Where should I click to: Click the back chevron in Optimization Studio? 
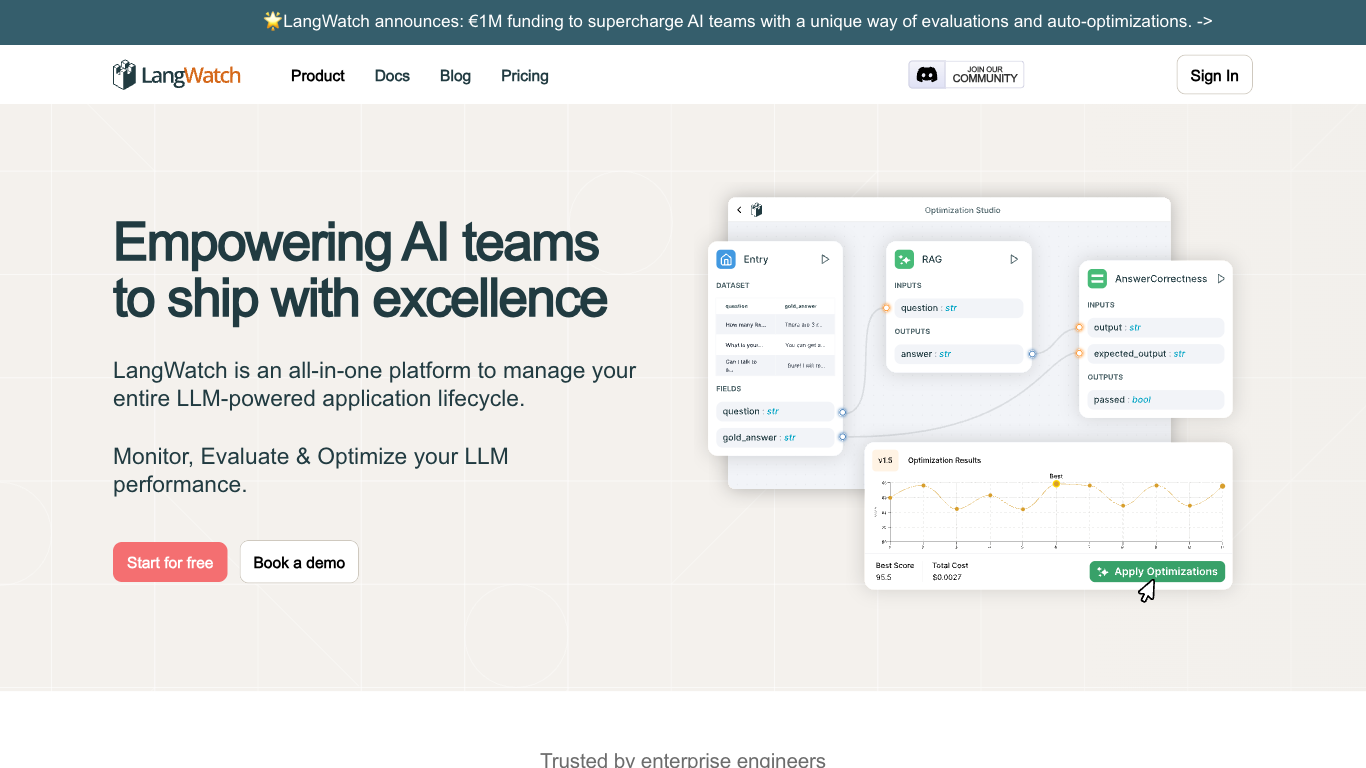click(740, 210)
